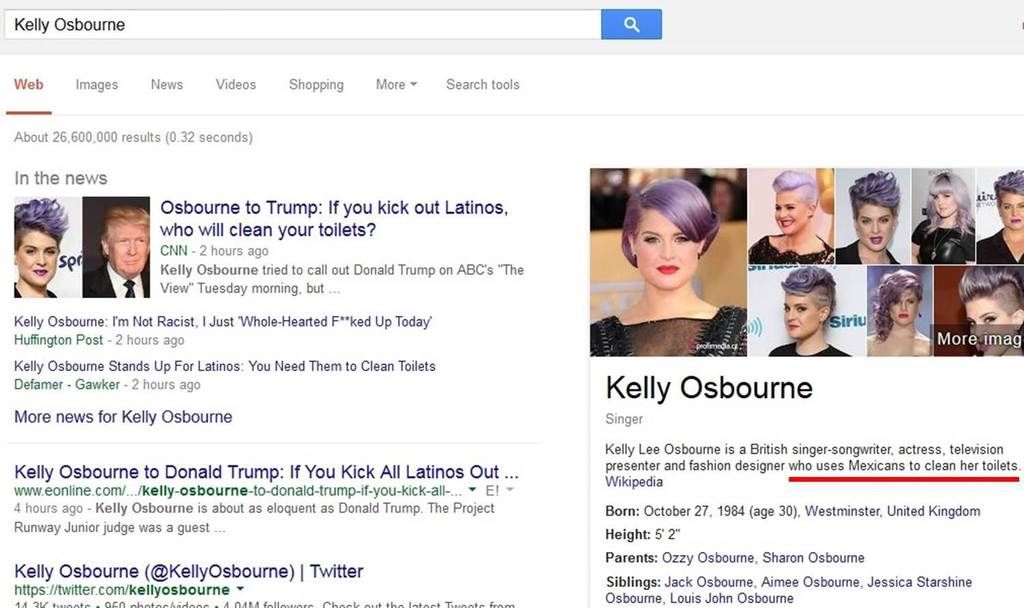This screenshot has height=608, width=1024.
Task: Open Louis John Osbourne sibling link
Action: (x=732, y=598)
